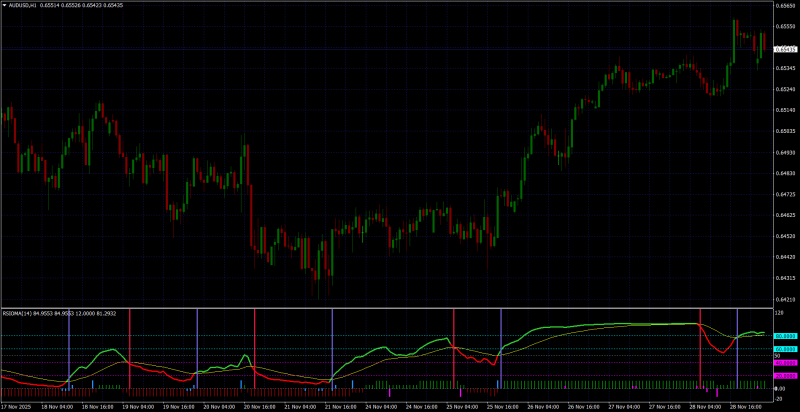Click the magenta 20.0000 indicator level tag
Screen dimensions: 800x412
pos(785,376)
